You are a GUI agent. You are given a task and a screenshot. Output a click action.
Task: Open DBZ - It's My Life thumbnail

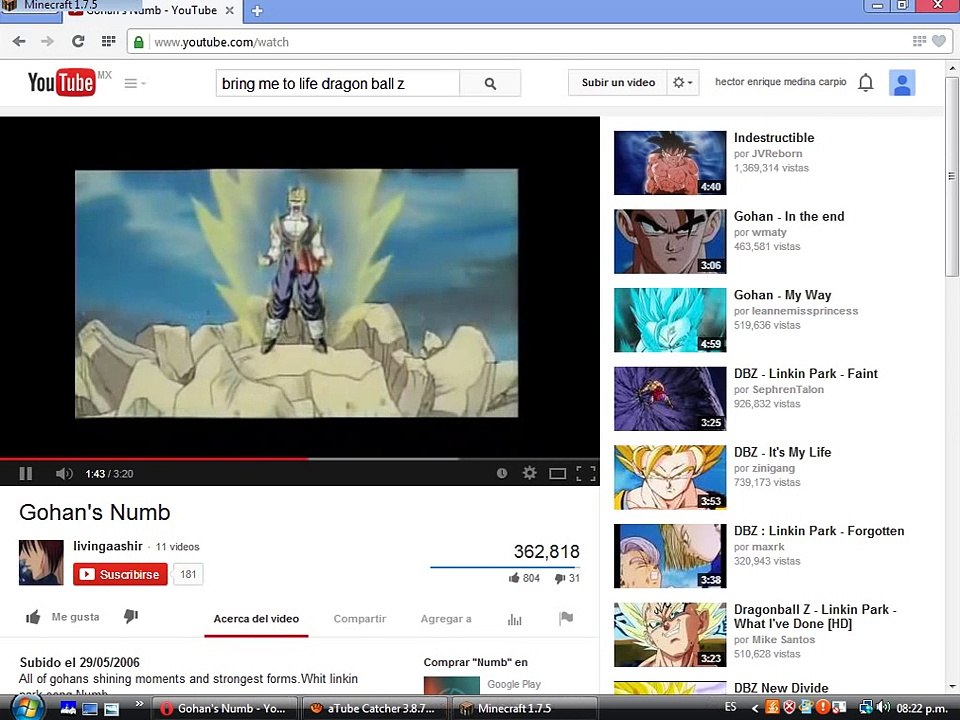[670, 478]
